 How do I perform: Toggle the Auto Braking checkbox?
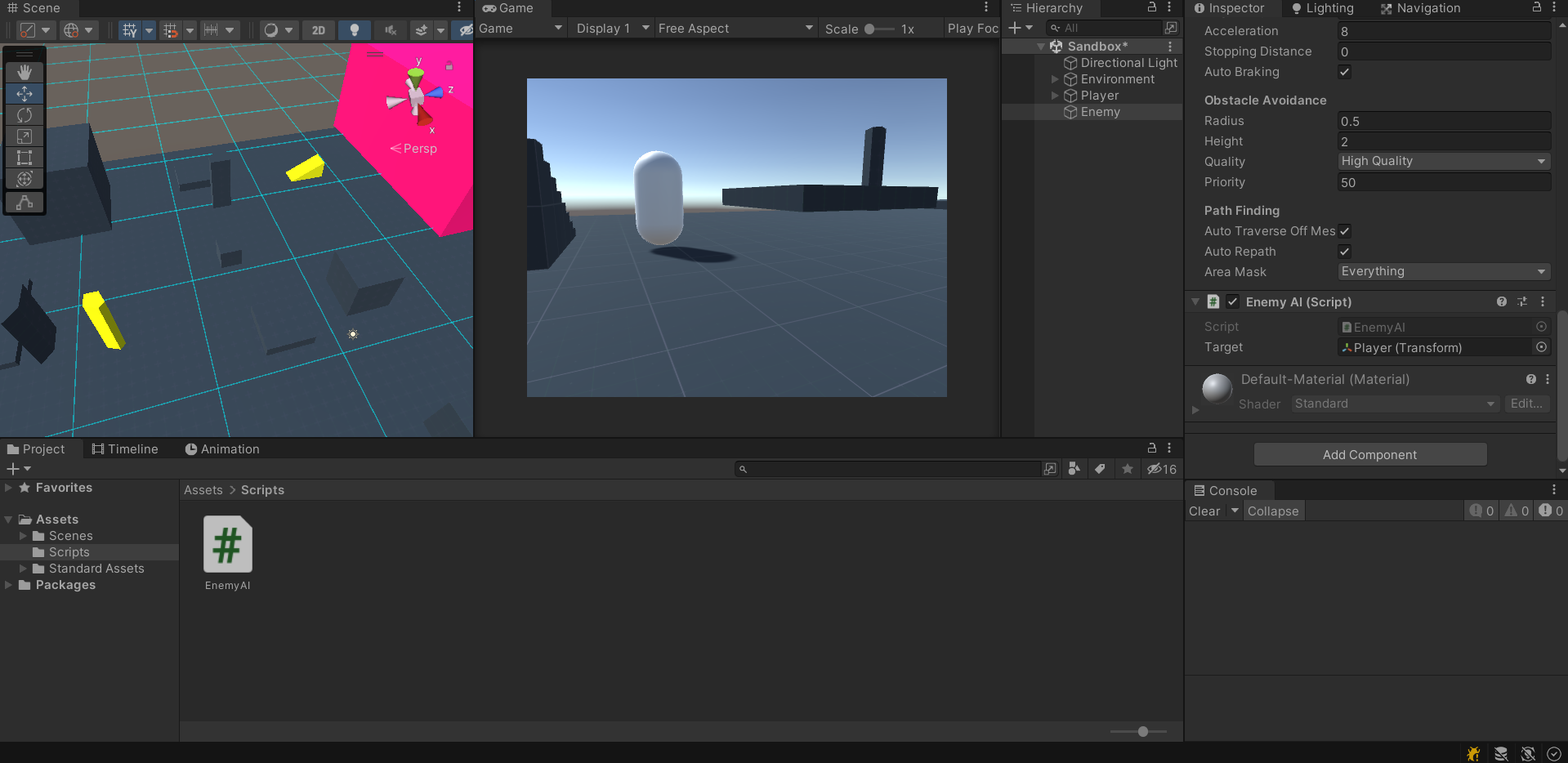pos(1344,72)
